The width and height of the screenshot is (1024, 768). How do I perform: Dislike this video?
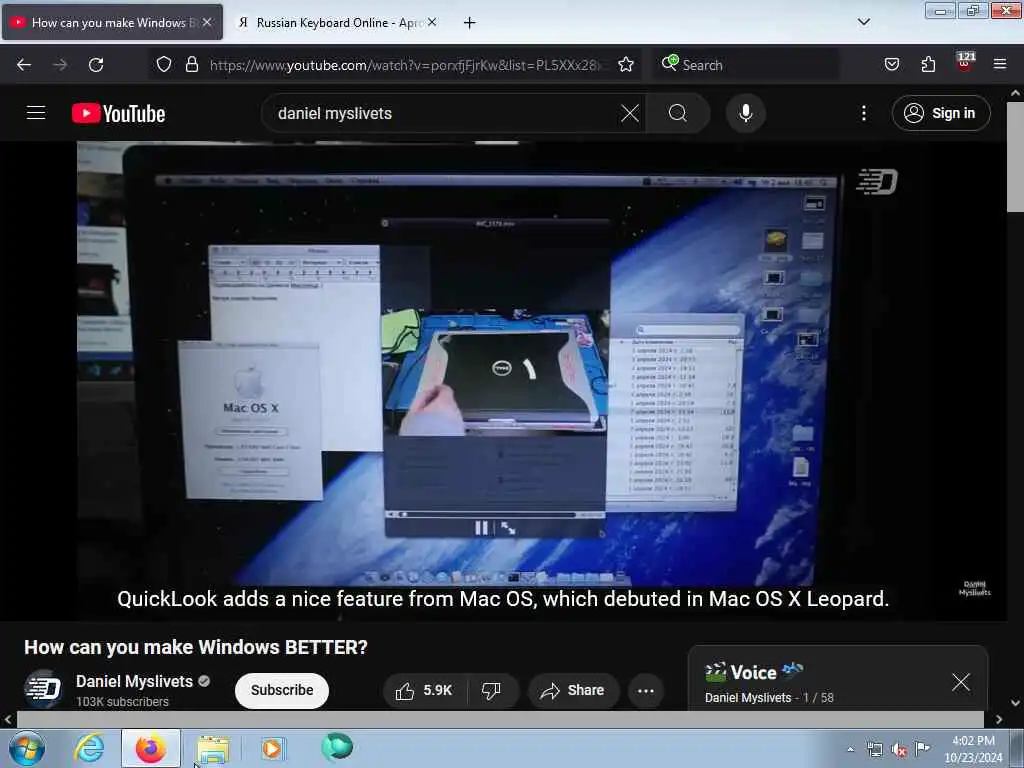point(491,690)
